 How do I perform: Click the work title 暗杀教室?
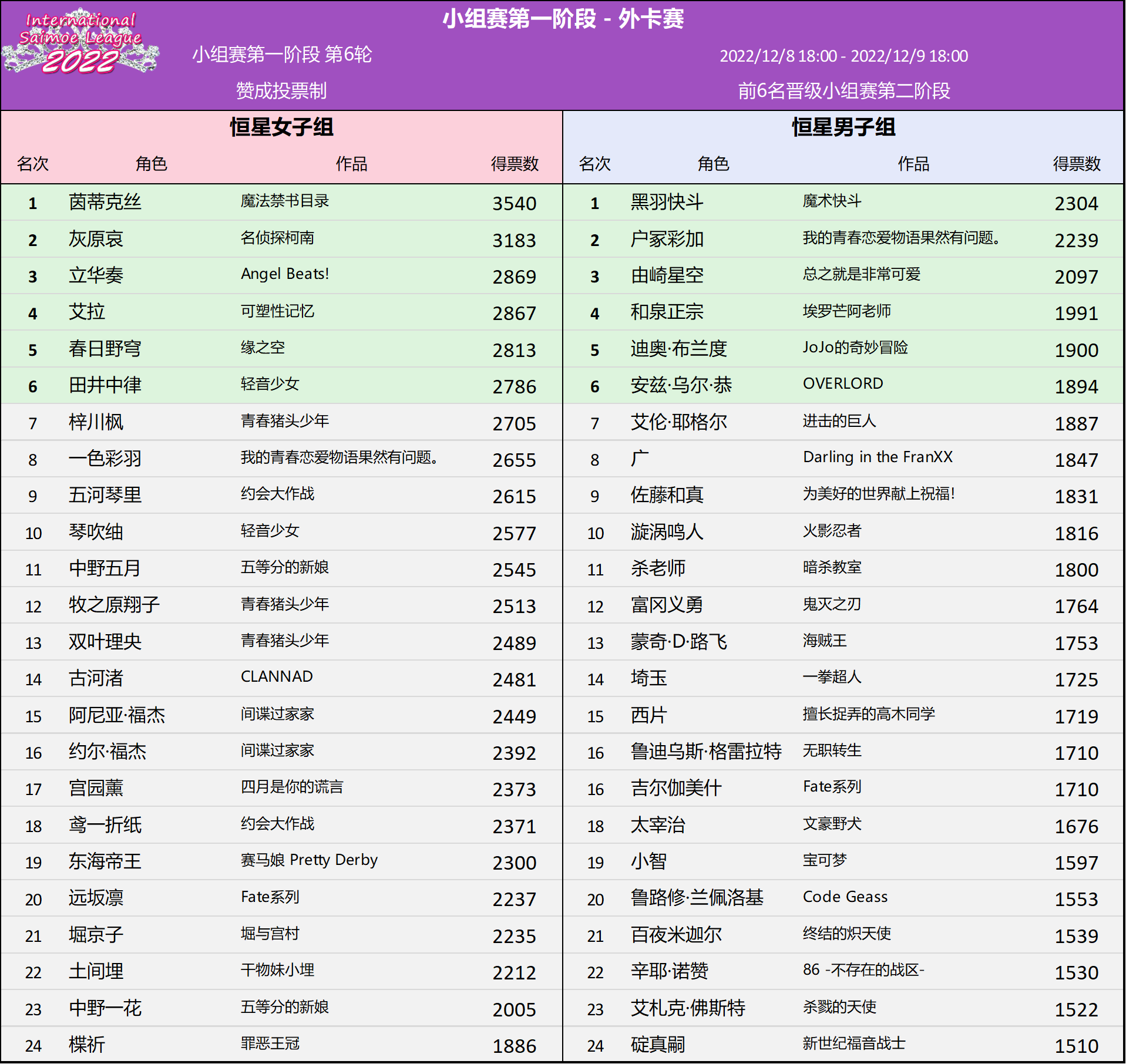[x=832, y=567]
